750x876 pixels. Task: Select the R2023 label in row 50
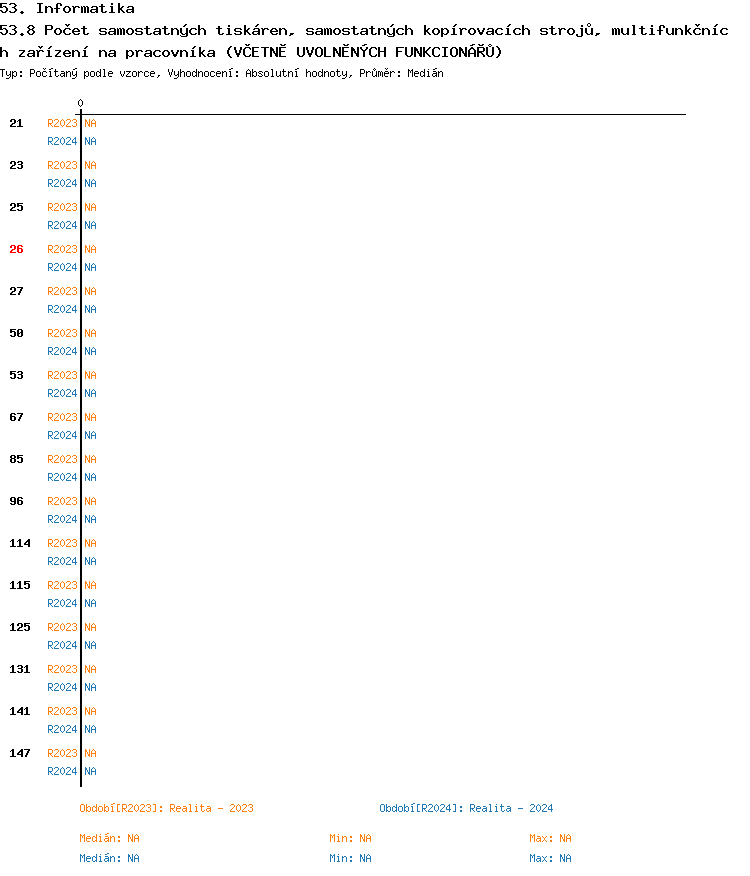click(62, 333)
